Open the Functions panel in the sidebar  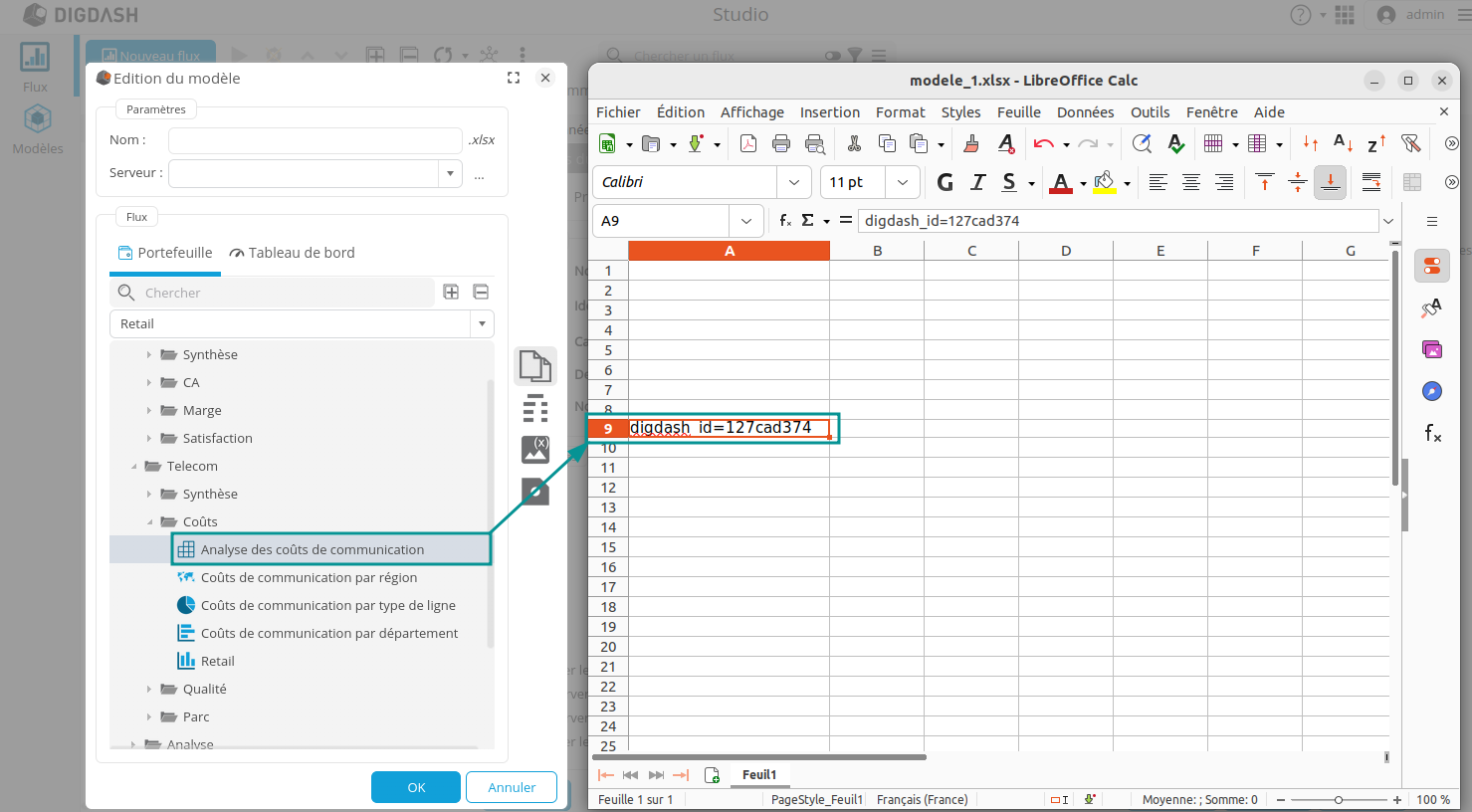click(1431, 433)
